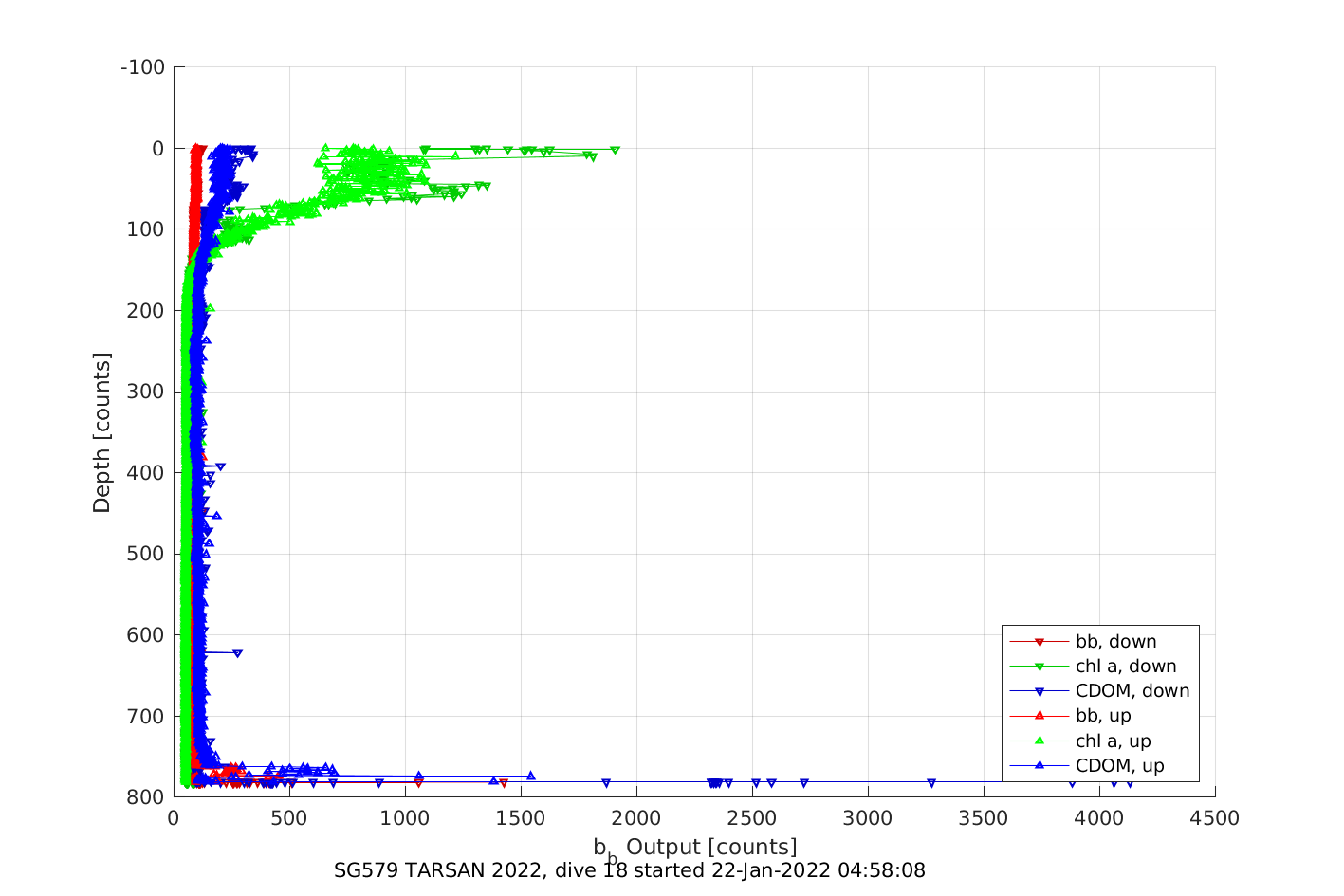The height and width of the screenshot is (896, 1344).
Task: Click the blue up-triangle marker in legend
Action: point(1039,765)
